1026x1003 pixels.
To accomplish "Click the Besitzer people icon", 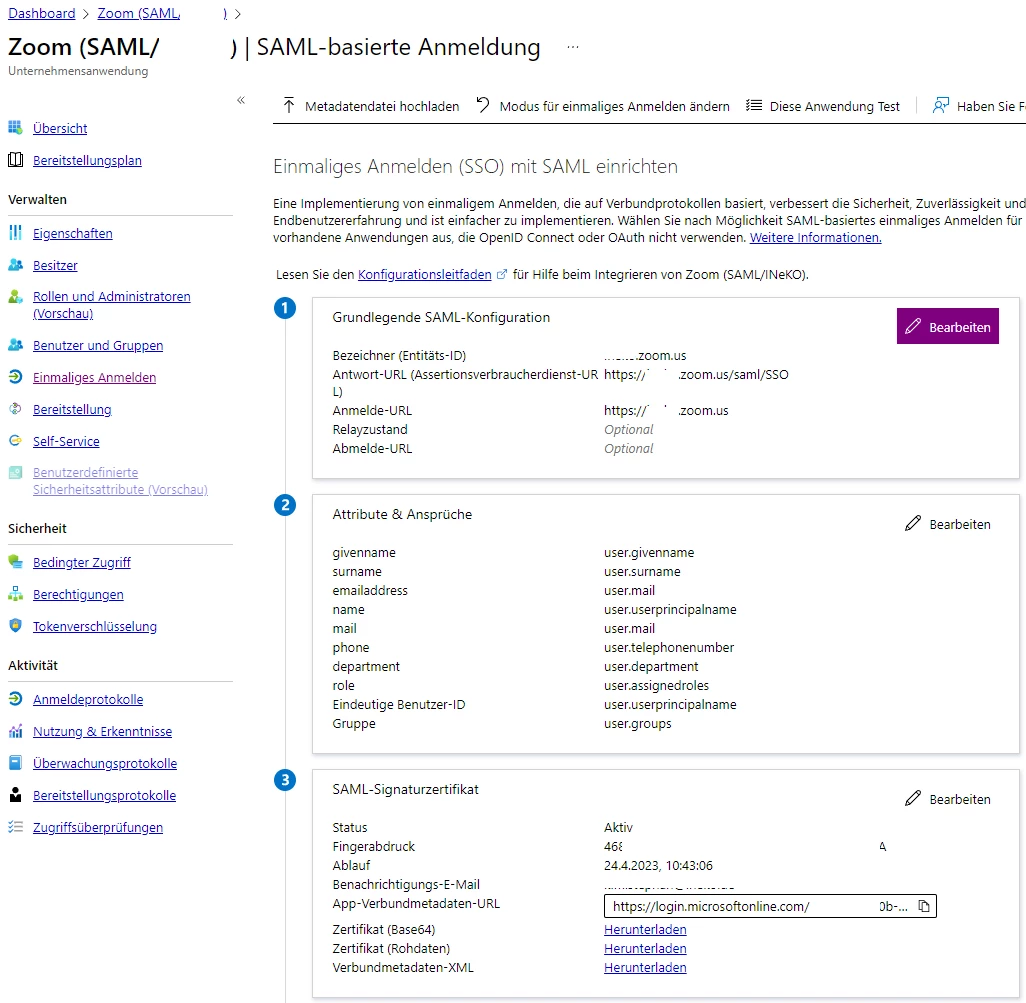I will (x=15, y=264).
